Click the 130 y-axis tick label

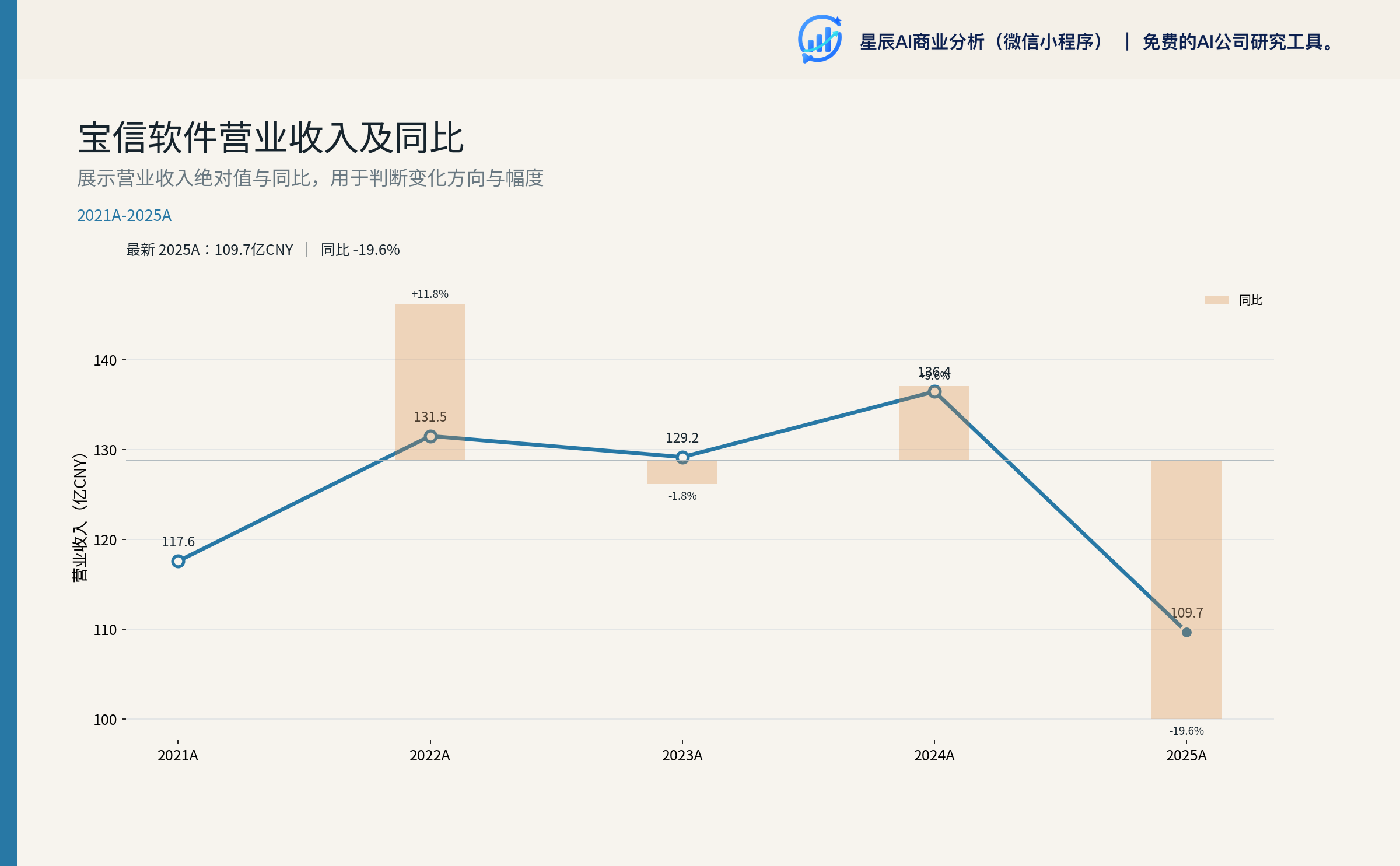pyautogui.click(x=106, y=450)
